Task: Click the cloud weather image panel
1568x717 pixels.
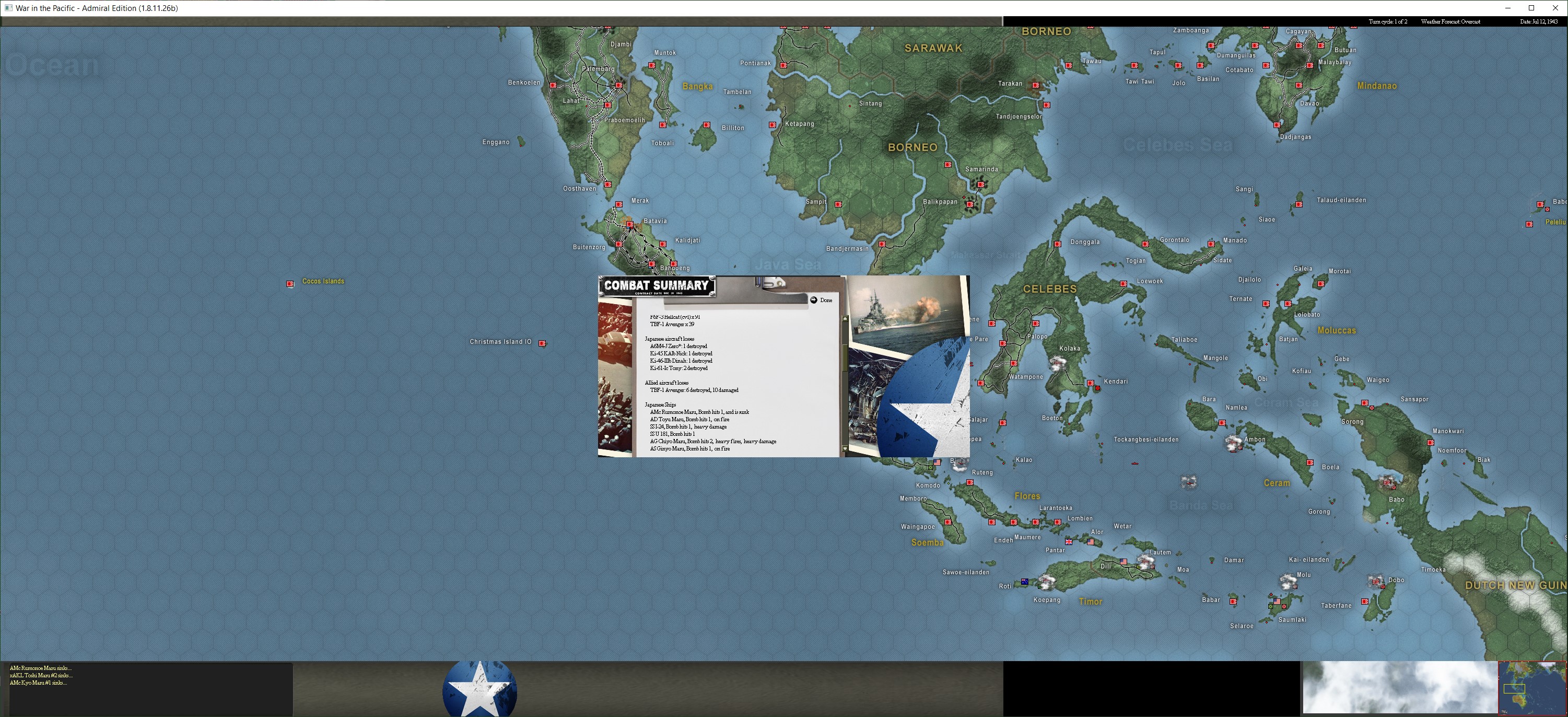Action: point(1399,688)
